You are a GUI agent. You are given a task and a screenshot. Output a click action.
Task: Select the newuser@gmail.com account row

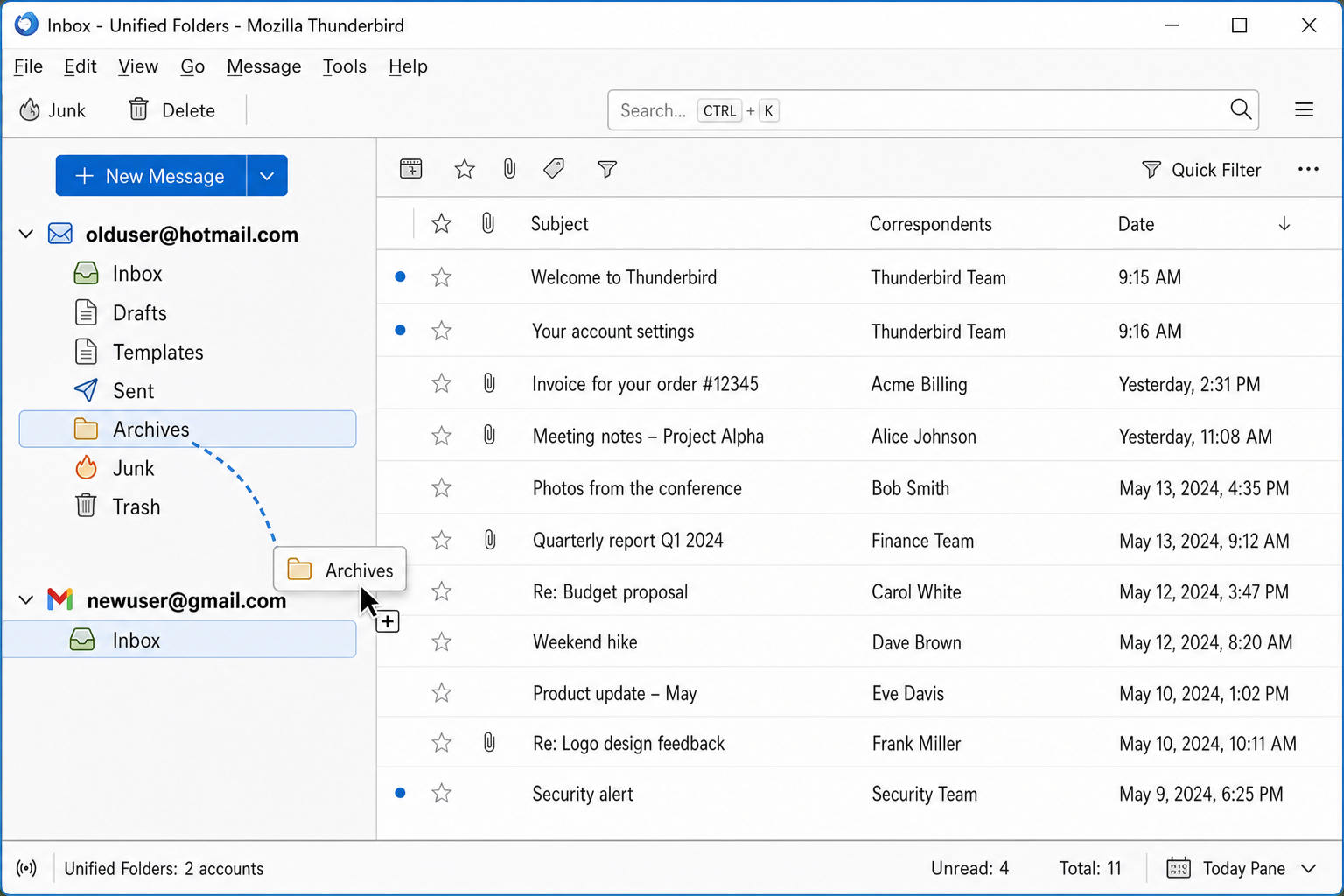[187, 600]
